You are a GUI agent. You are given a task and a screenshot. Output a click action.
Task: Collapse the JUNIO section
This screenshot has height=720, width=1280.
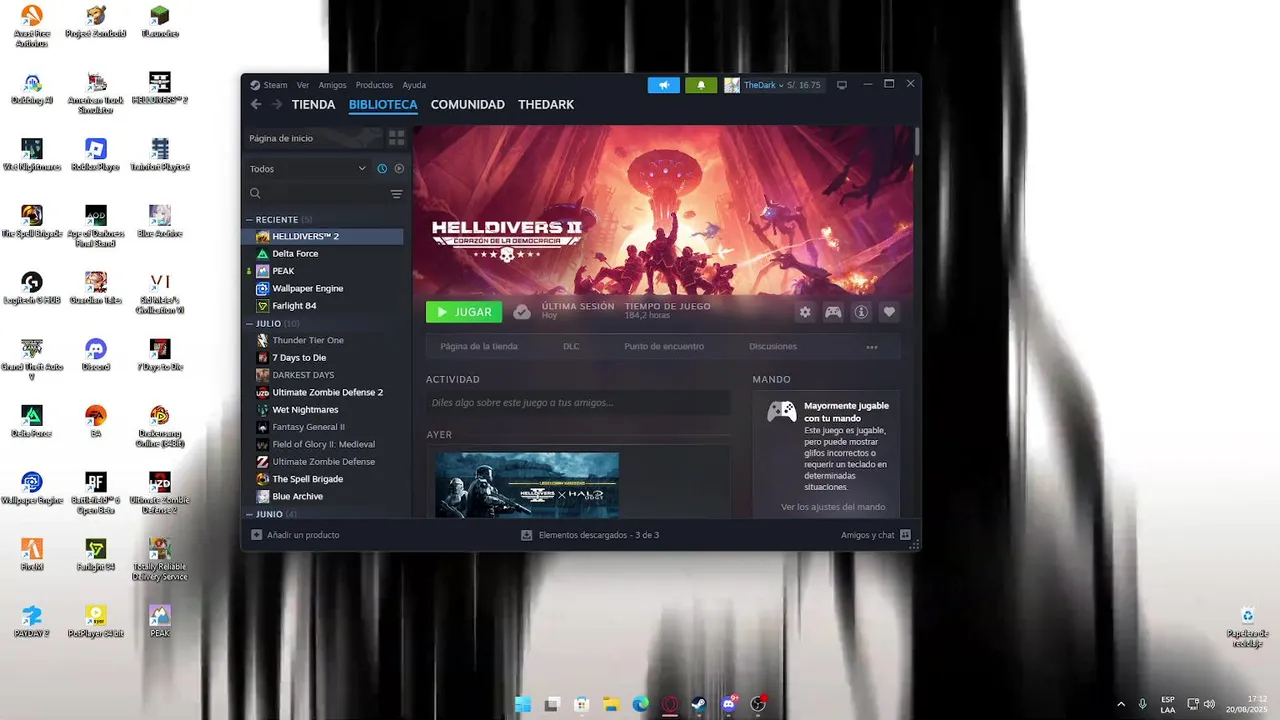250,514
